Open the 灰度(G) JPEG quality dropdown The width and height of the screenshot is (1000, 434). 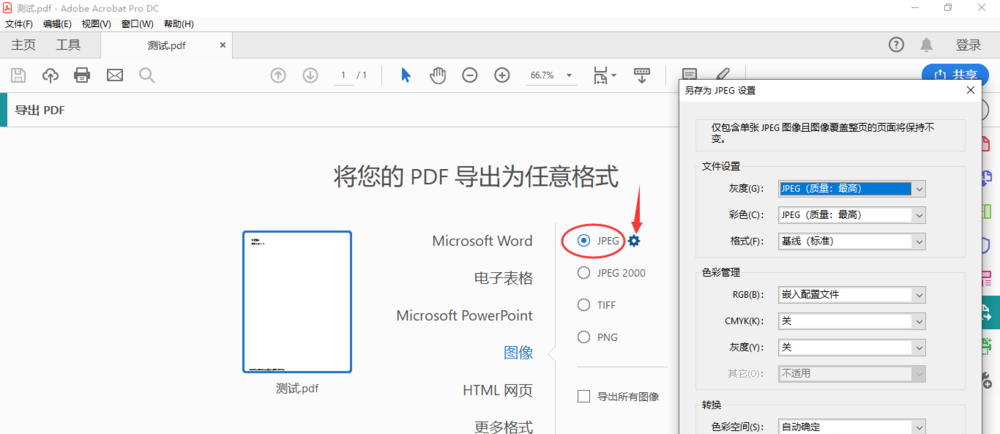click(x=852, y=189)
